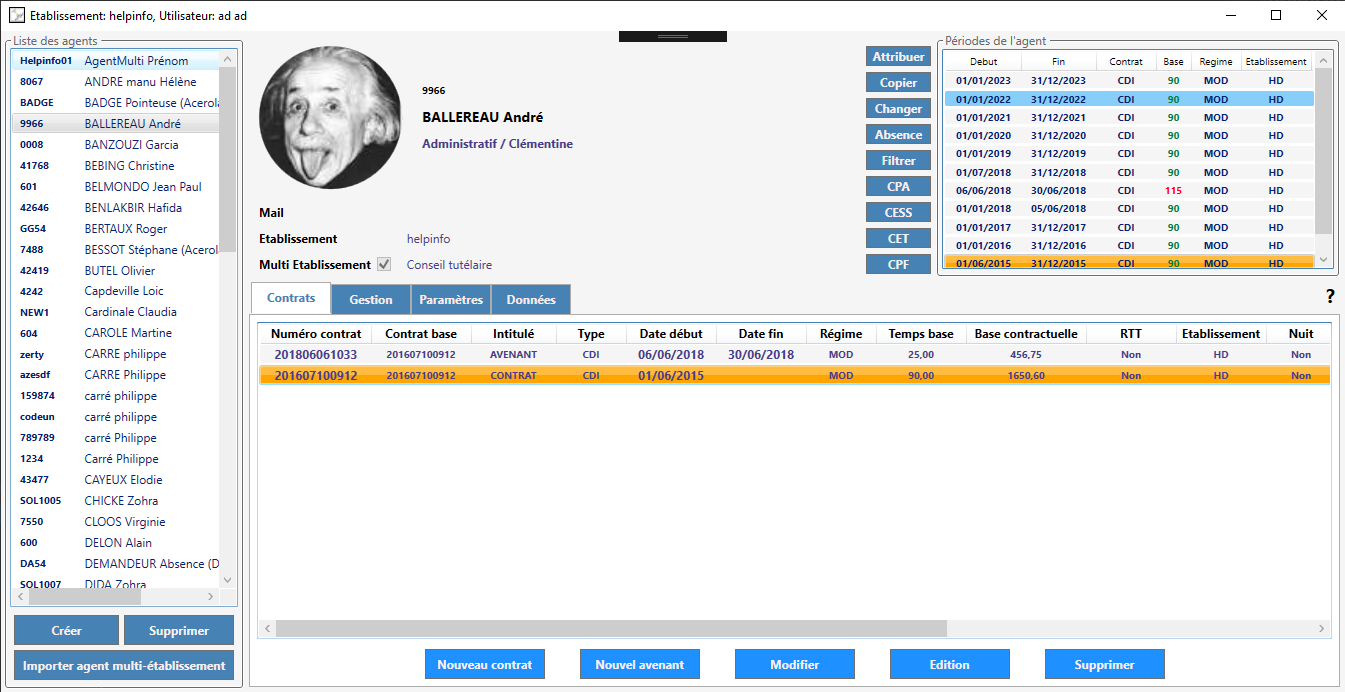This screenshot has width=1345, height=692.
Task: Click the application icon in title bar
Action: pos(16,15)
